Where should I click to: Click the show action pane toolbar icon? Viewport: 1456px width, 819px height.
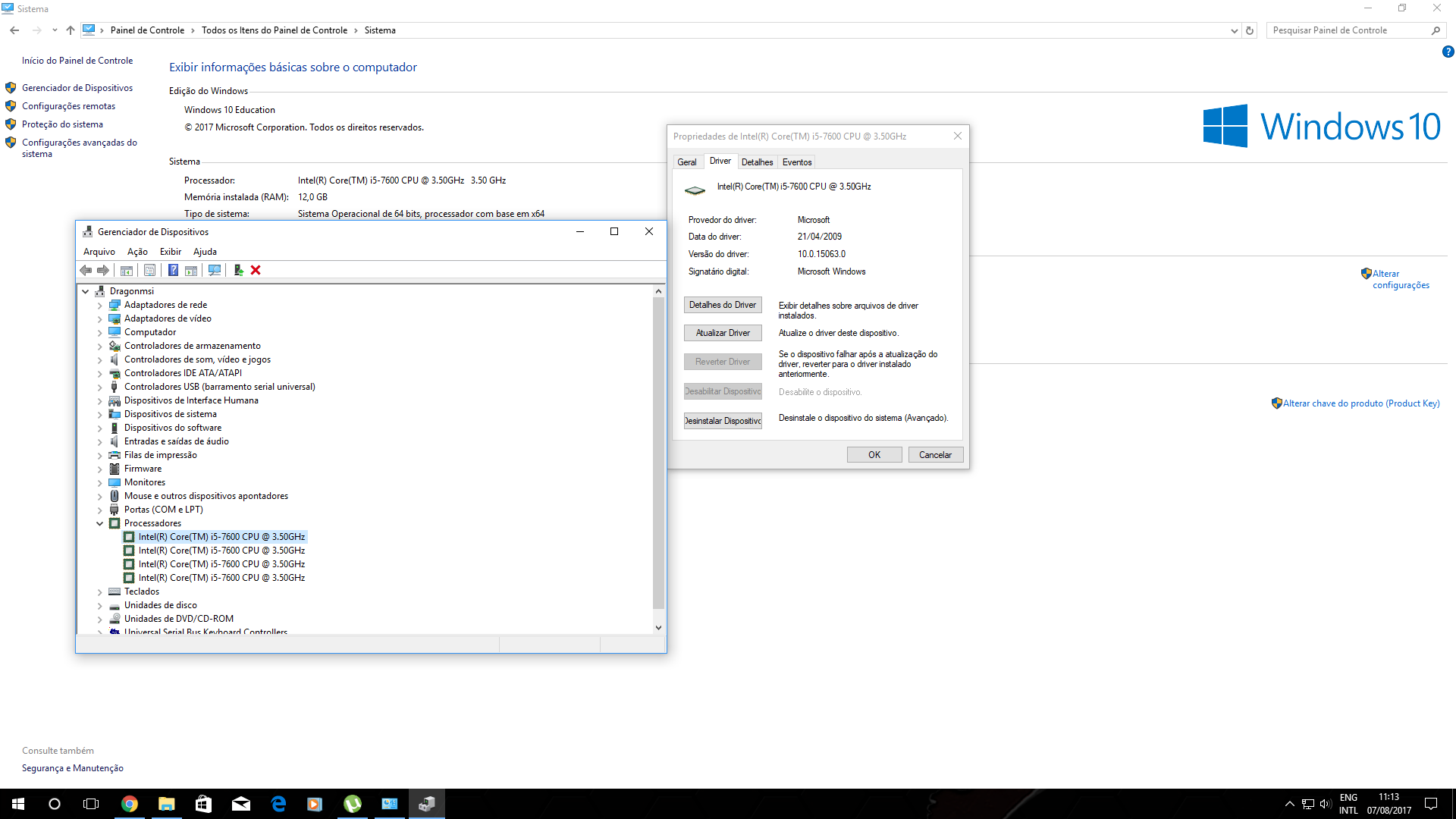pyautogui.click(x=191, y=271)
